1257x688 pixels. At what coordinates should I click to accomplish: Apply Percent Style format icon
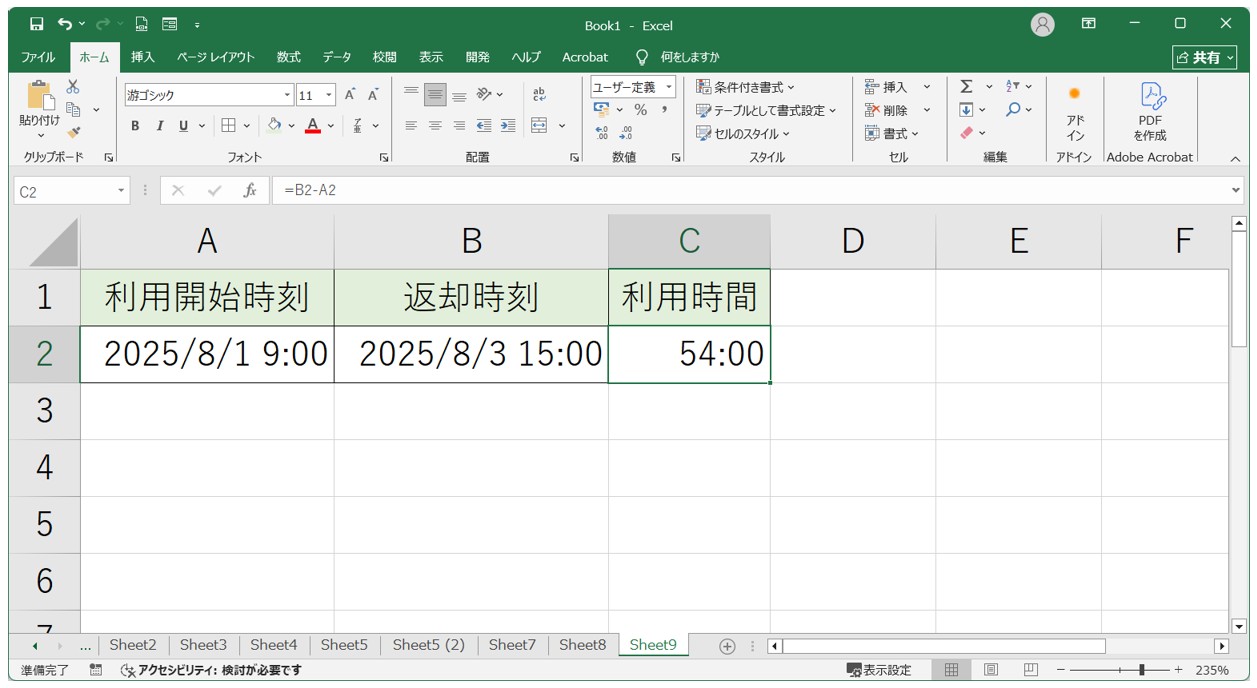point(641,110)
